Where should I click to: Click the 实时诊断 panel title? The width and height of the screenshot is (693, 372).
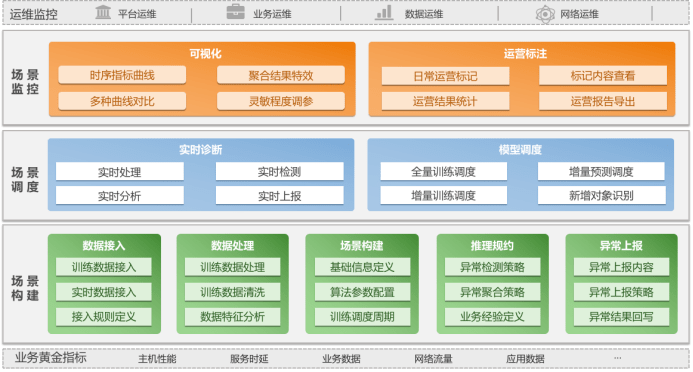(x=201, y=150)
